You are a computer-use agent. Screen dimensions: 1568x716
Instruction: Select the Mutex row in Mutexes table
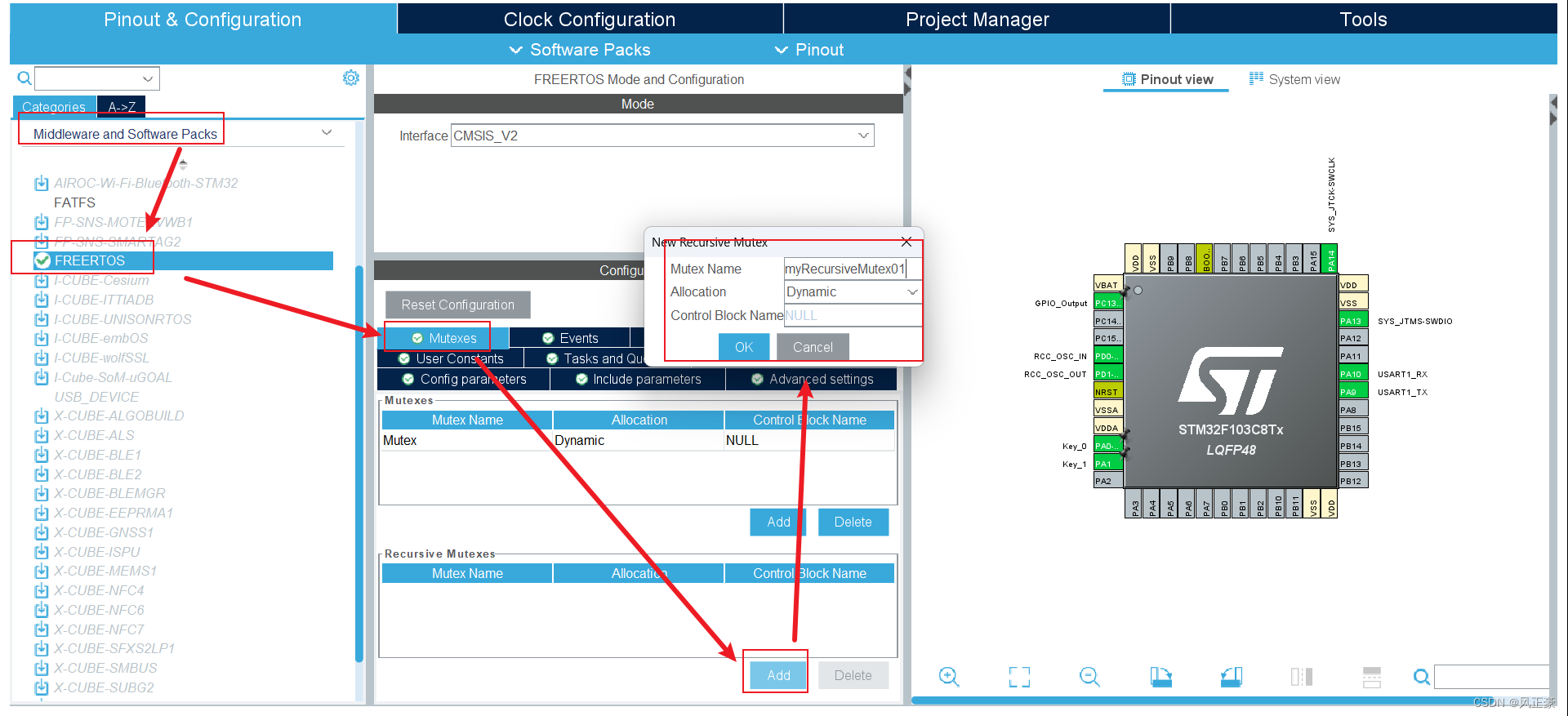tap(638, 440)
